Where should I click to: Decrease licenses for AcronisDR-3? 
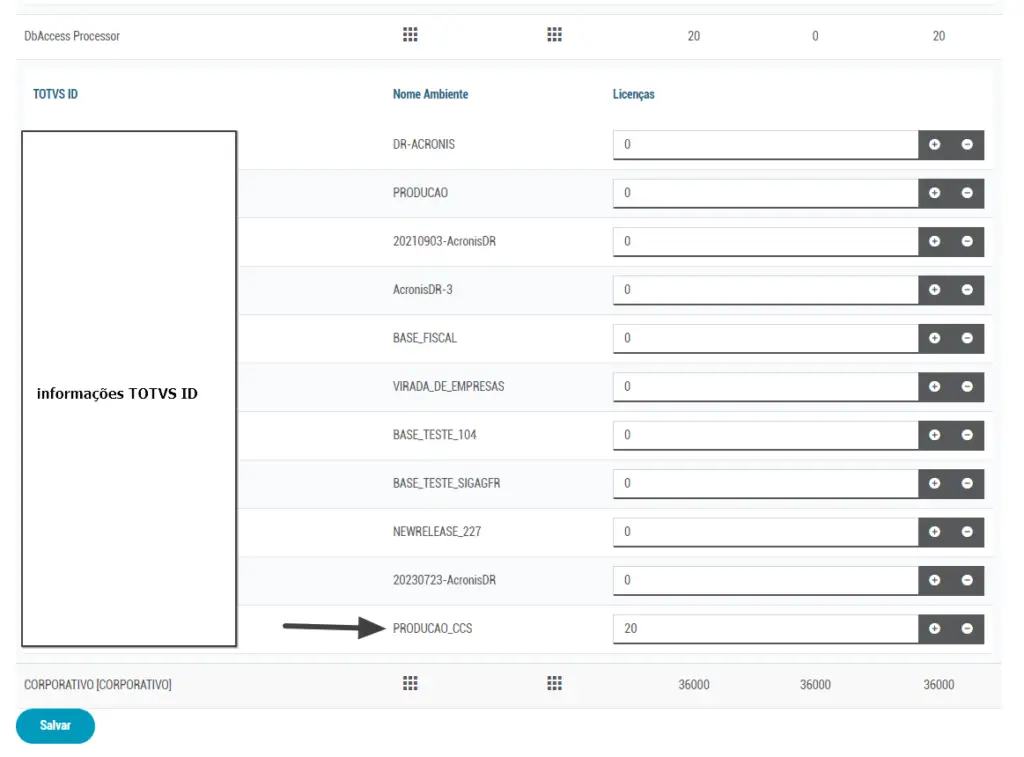[967, 290]
